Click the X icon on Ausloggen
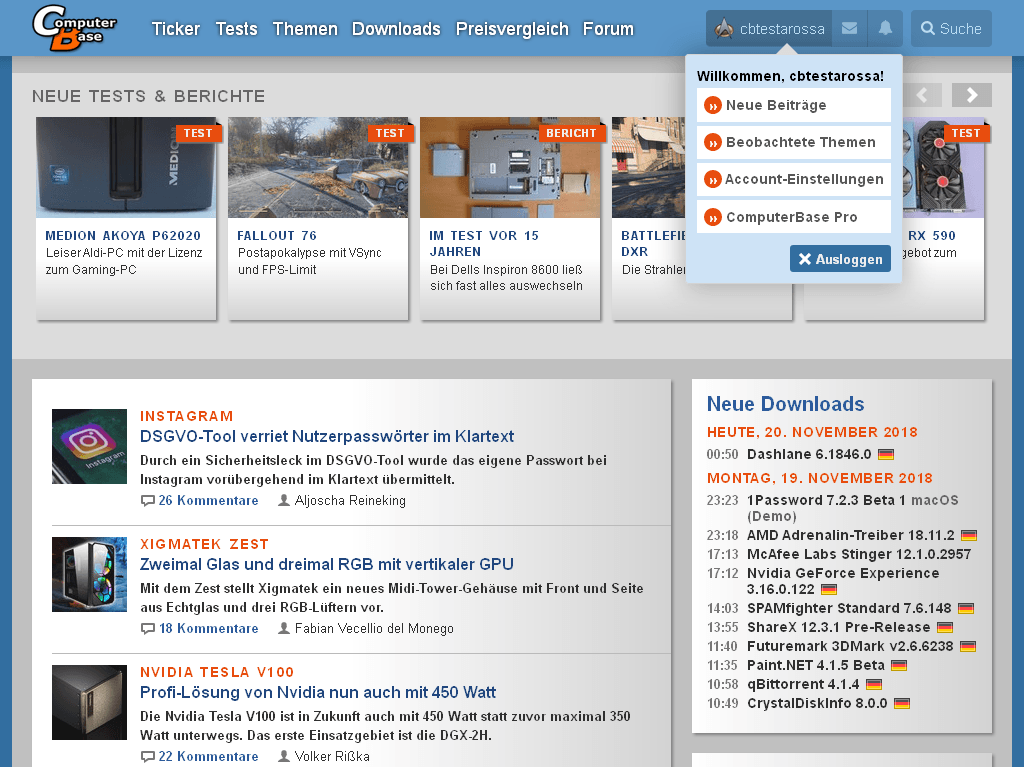Viewport: 1024px width, 767px height. [805, 259]
